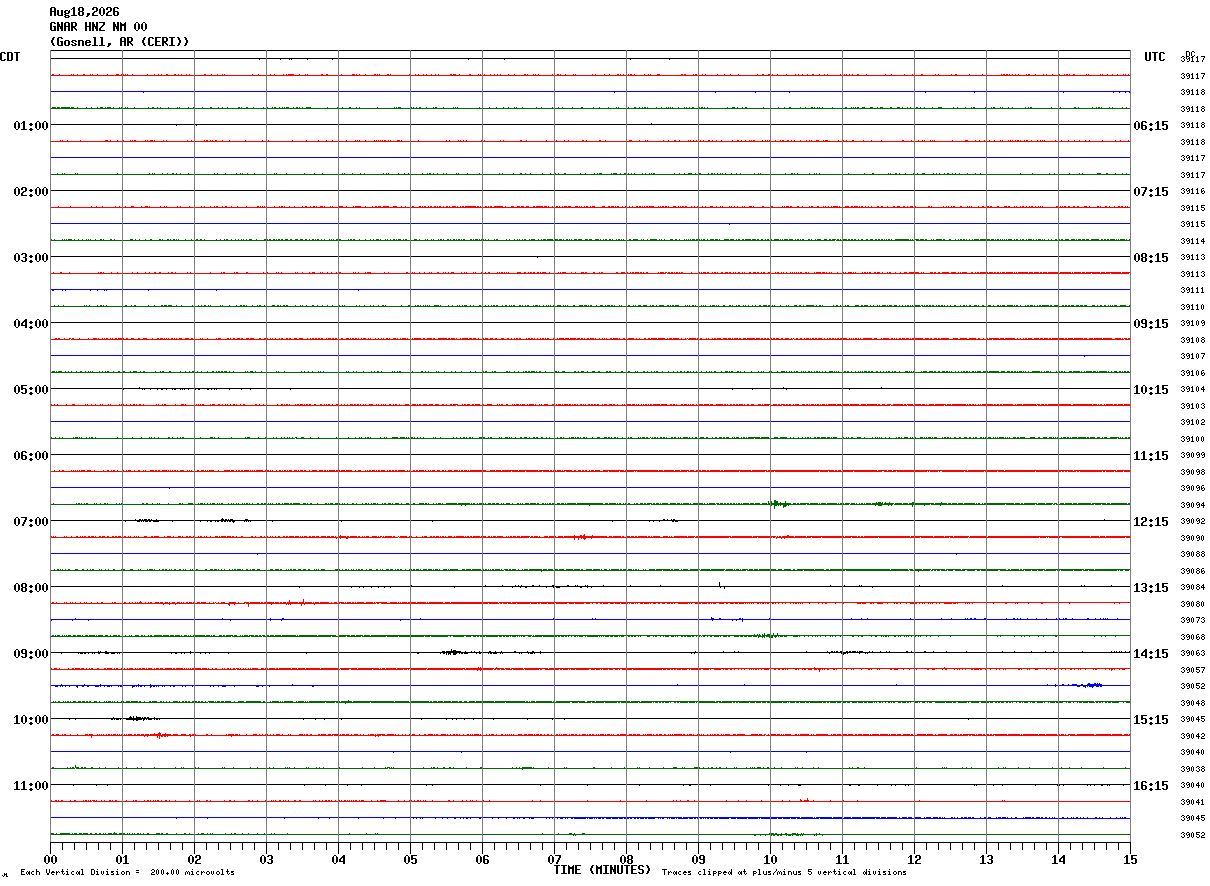Click the DC offset value 39063
1210x886 pixels.
click(x=1192, y=653)
